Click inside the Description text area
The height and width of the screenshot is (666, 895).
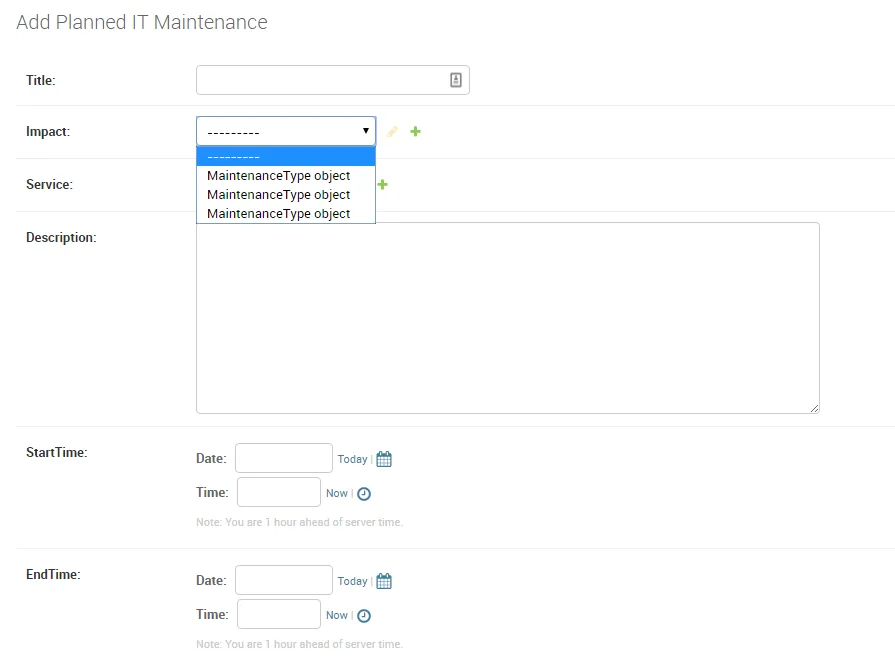point(507,317)
